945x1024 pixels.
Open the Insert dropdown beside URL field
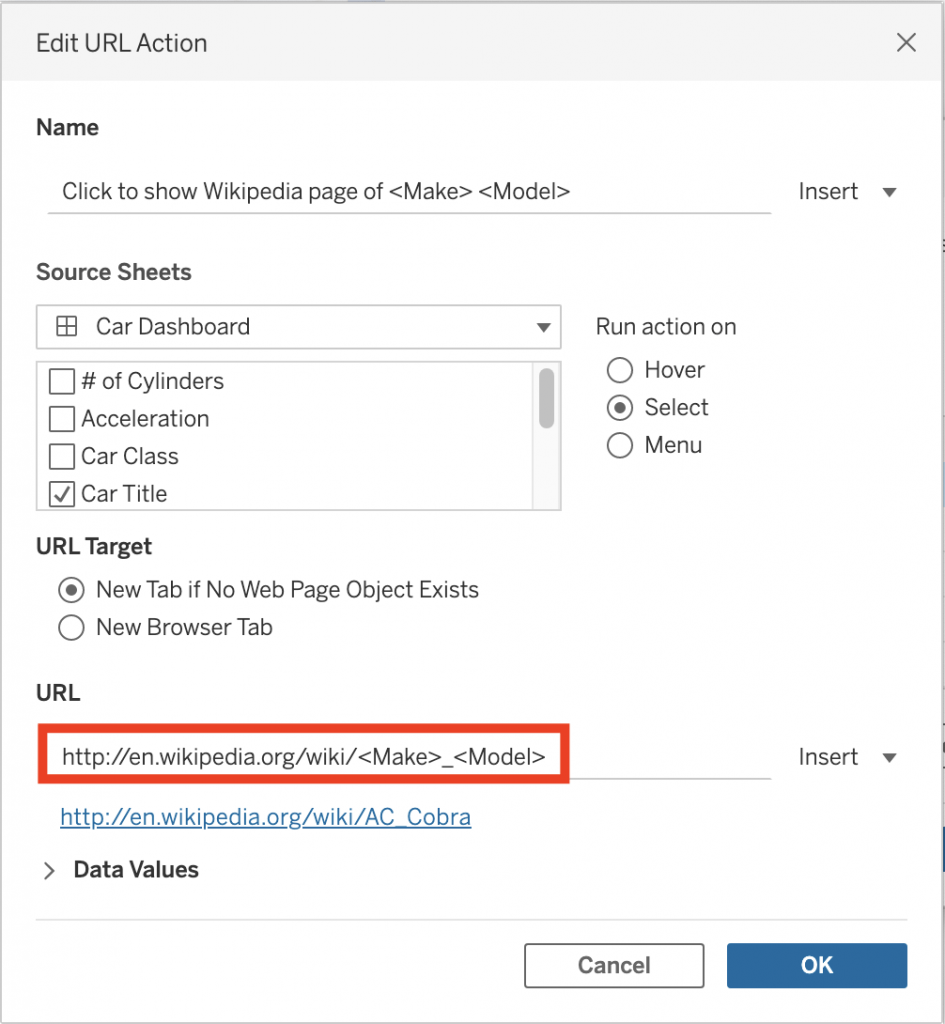[x=847, y=757]
